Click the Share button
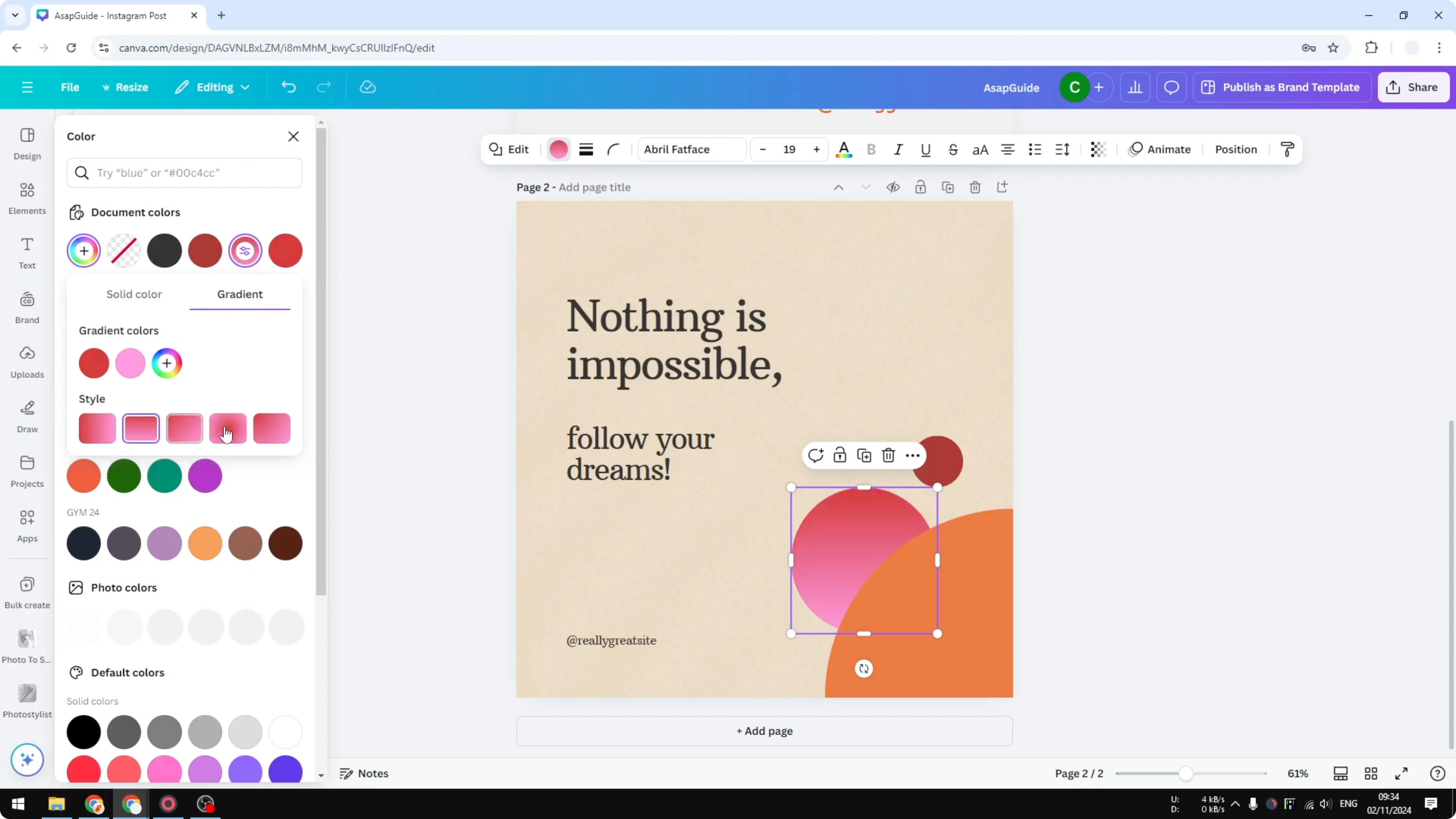 (1414, 87)
